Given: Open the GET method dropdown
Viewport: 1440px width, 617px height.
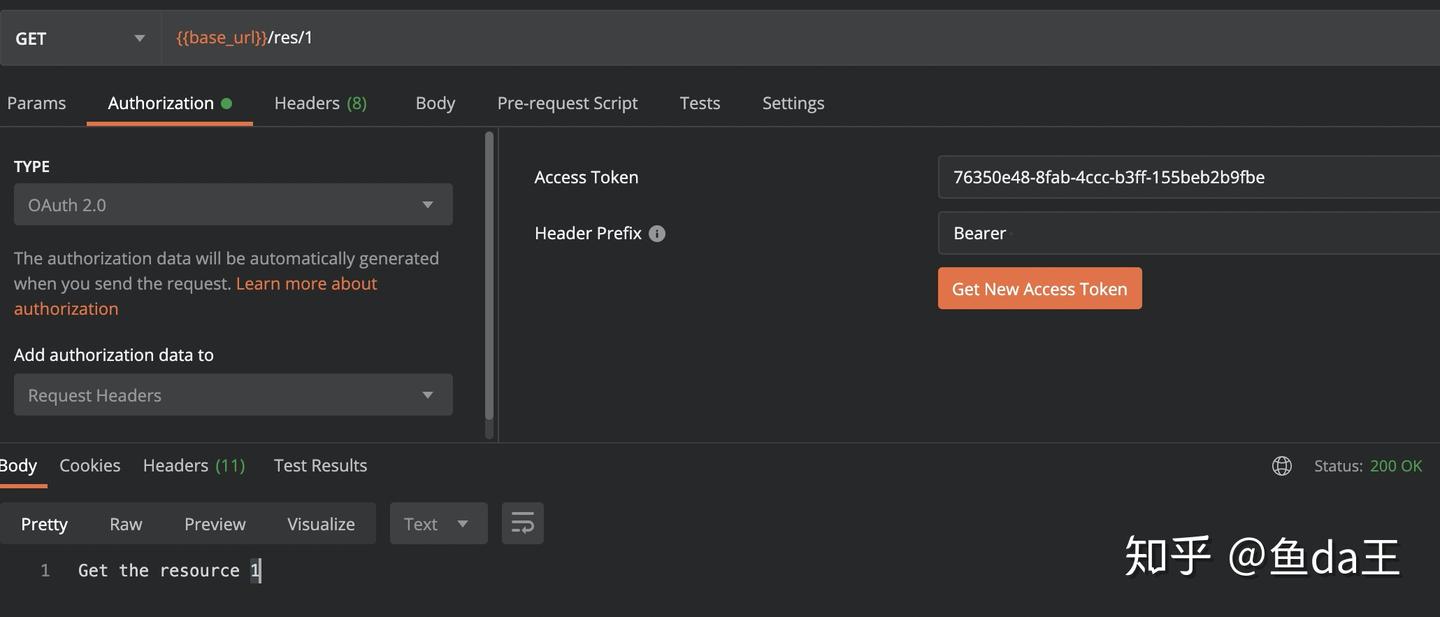Looking at the screenshot, I should pos(79,38).
